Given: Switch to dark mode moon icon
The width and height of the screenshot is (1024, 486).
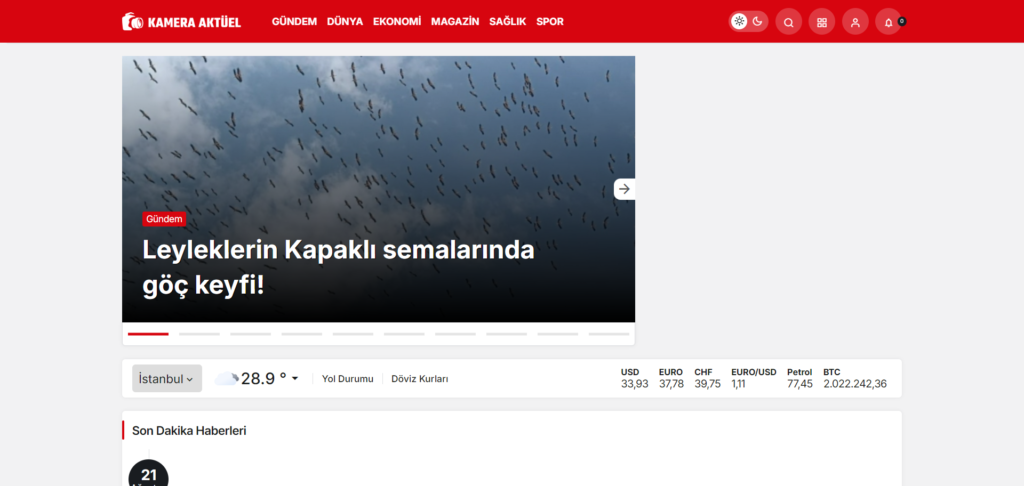Looking at the screenshot, I should point(758,21).
